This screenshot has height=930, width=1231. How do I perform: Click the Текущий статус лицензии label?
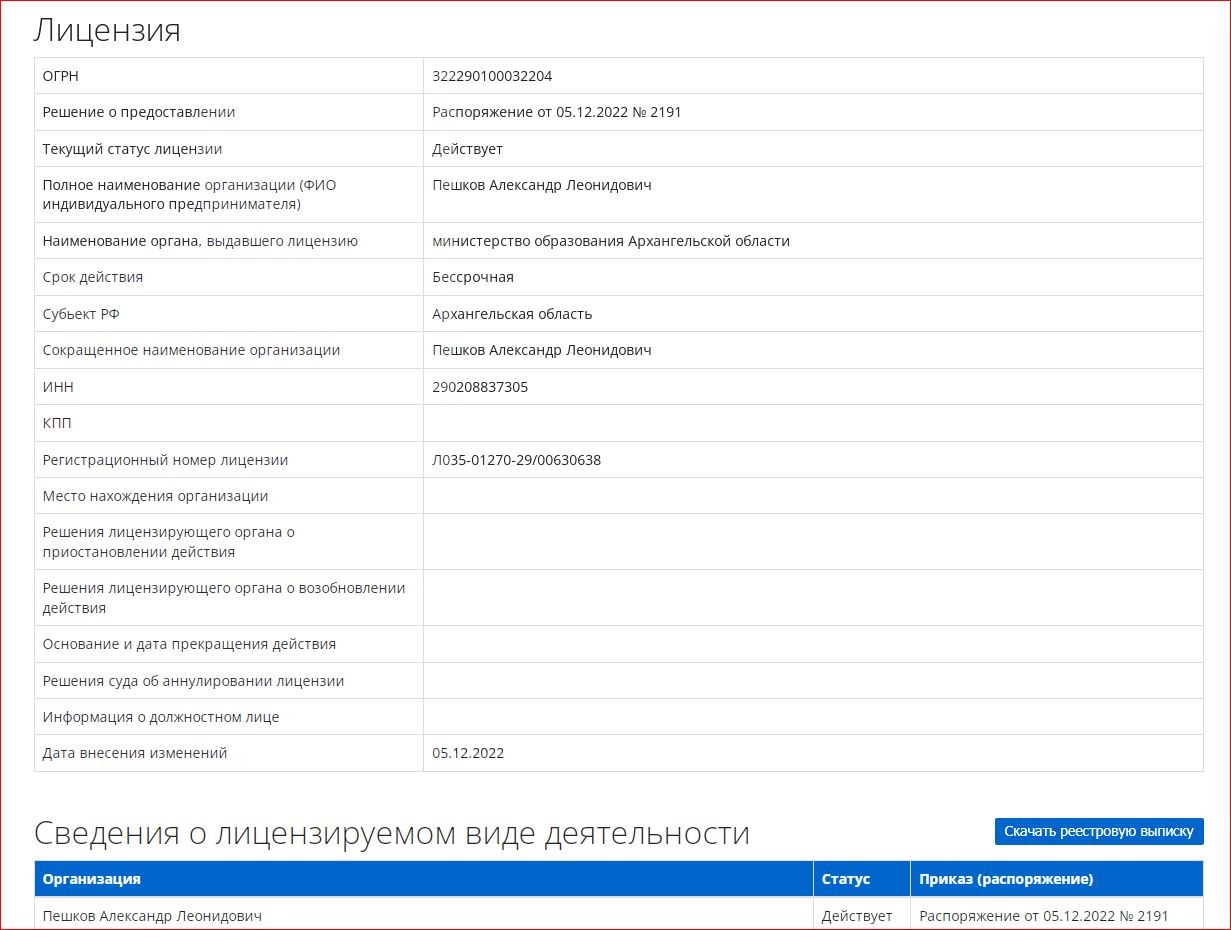(132, 149)
